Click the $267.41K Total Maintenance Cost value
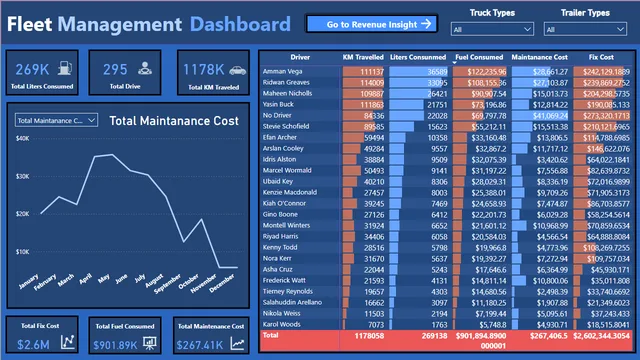This screenshot has width=640, height=360. tap(200, 345)
